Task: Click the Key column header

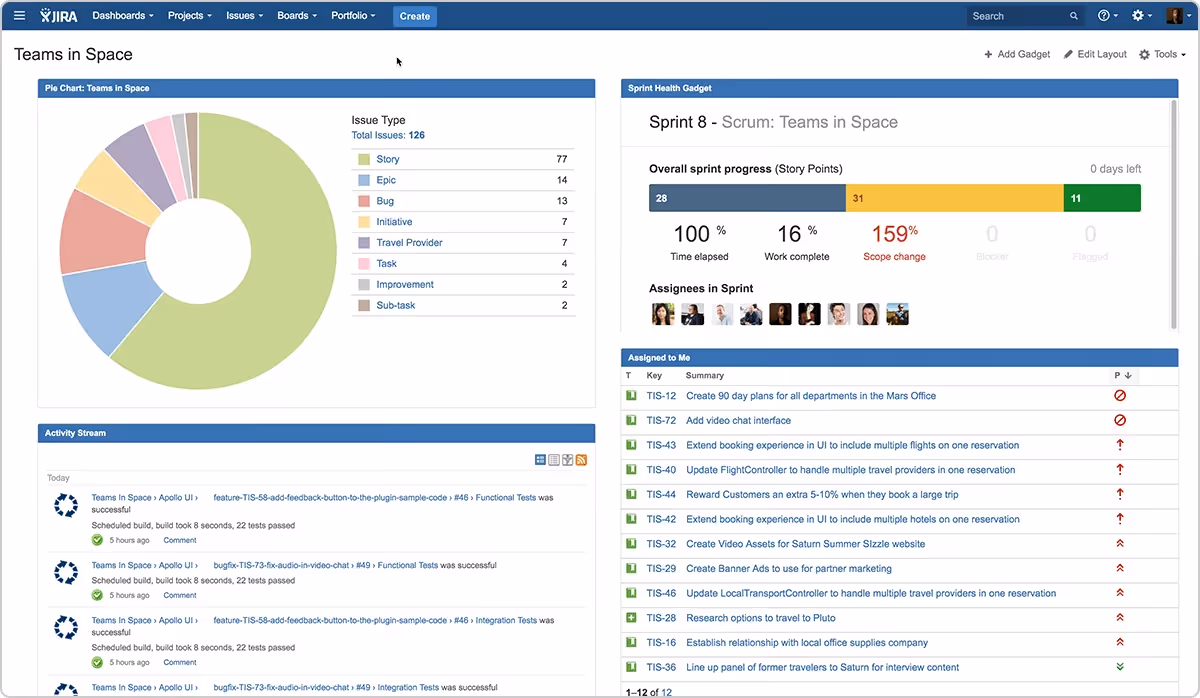Action: [x=654, y=376]
